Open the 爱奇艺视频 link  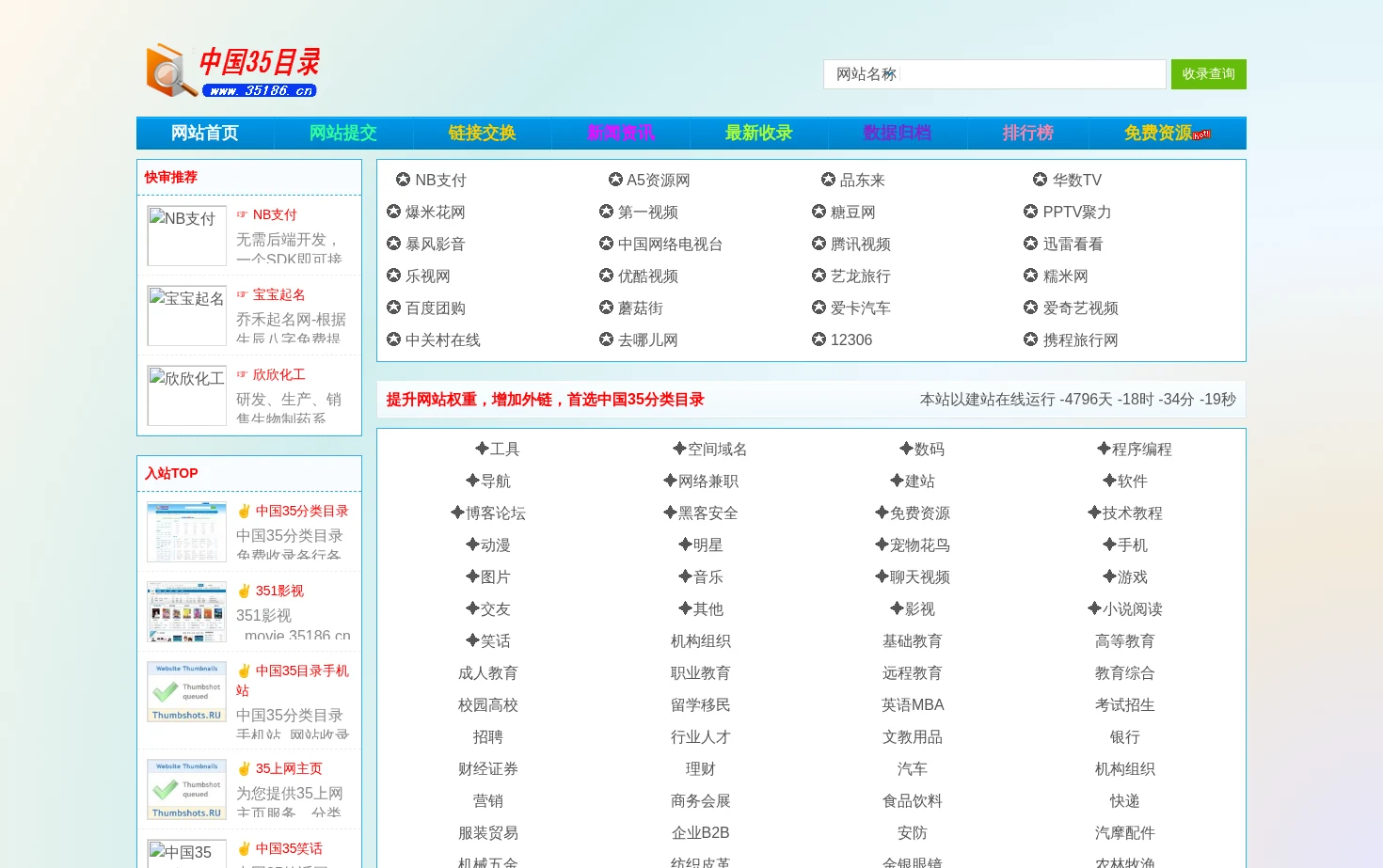[x=1080, y=308]
